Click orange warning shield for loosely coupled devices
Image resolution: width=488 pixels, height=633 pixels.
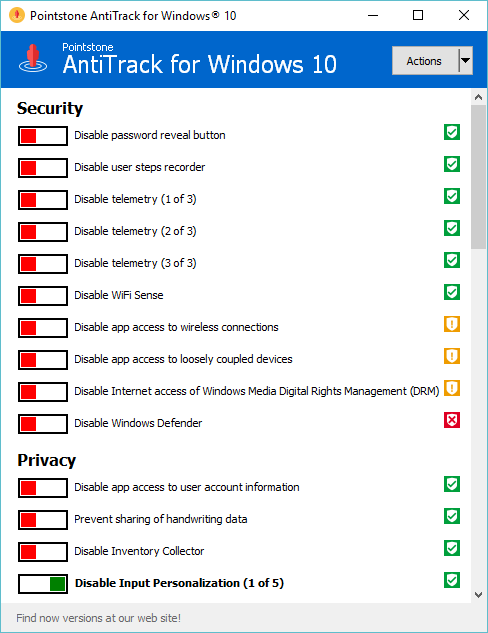click(452, 356)
